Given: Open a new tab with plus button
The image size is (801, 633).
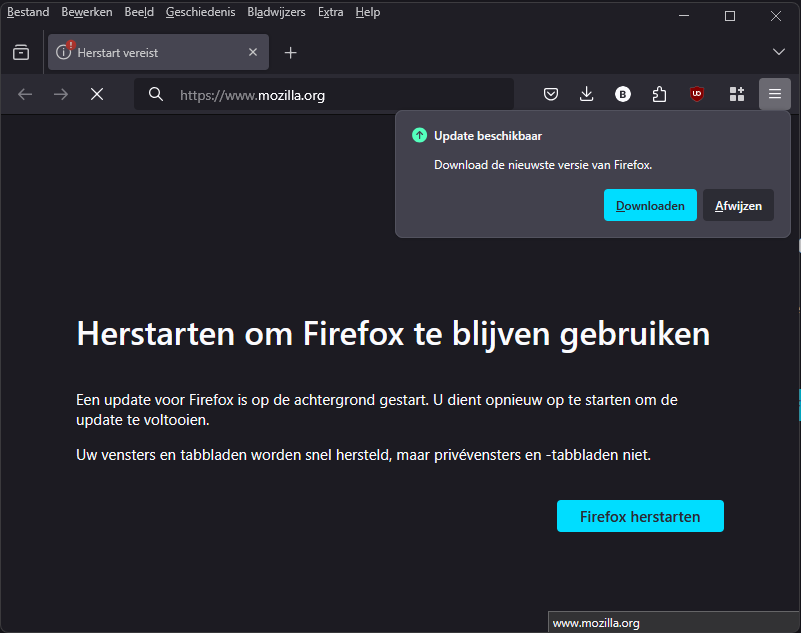Looking at the screenshot, I should pyautogui.click(x=291, y=53).
